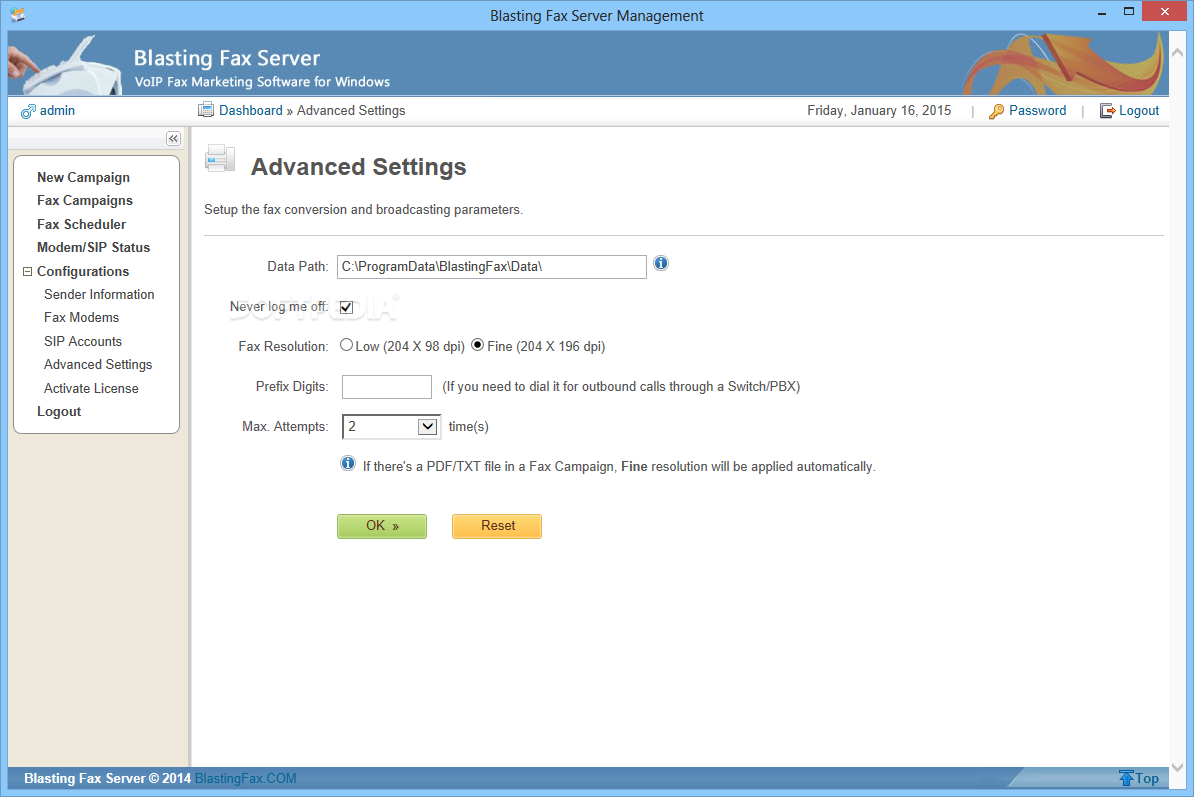Image resolution: width=1194 pixels, height=797 pixels.
Task: Click the info icon beside the PDF/TXT note
Action: click(347, 464)
